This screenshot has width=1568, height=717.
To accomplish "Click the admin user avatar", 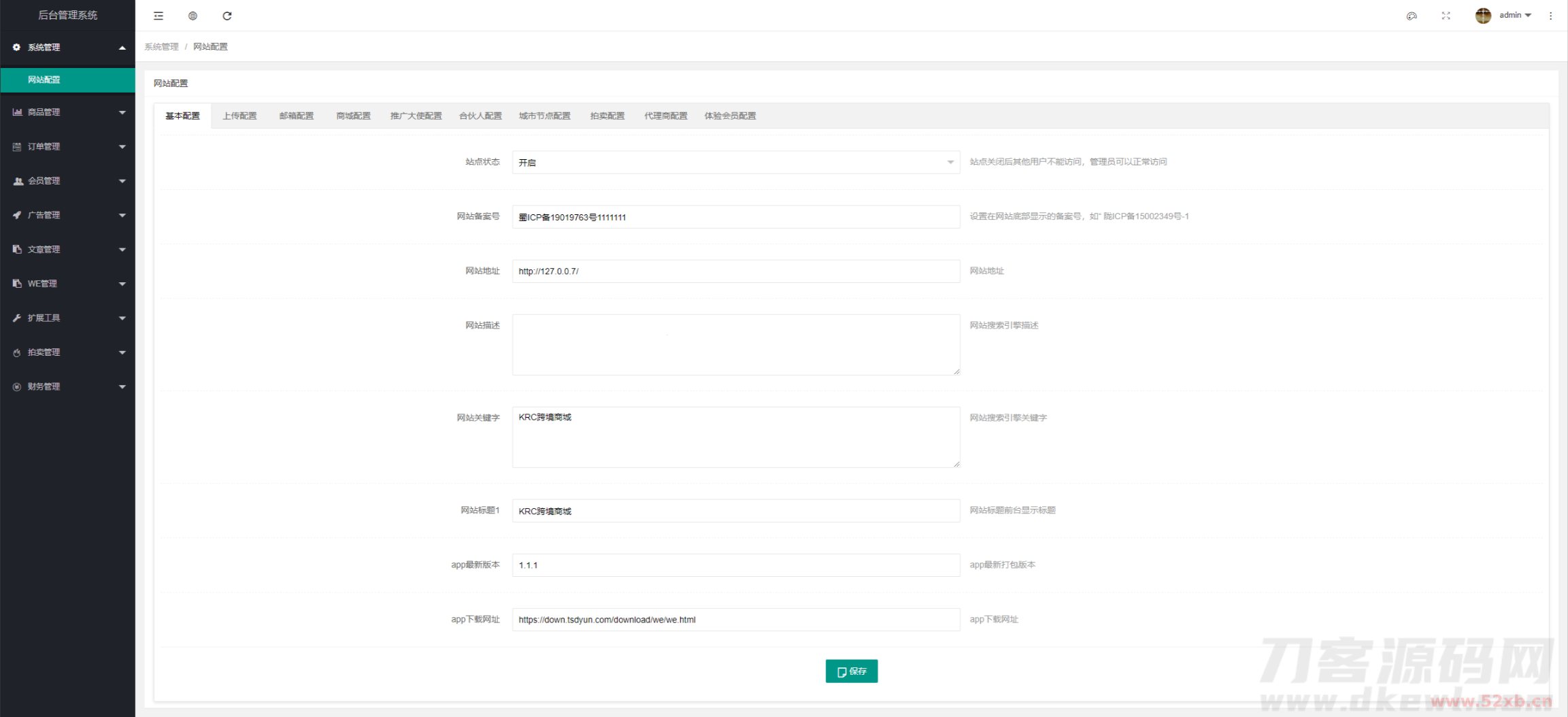I will pos(1483,16).
